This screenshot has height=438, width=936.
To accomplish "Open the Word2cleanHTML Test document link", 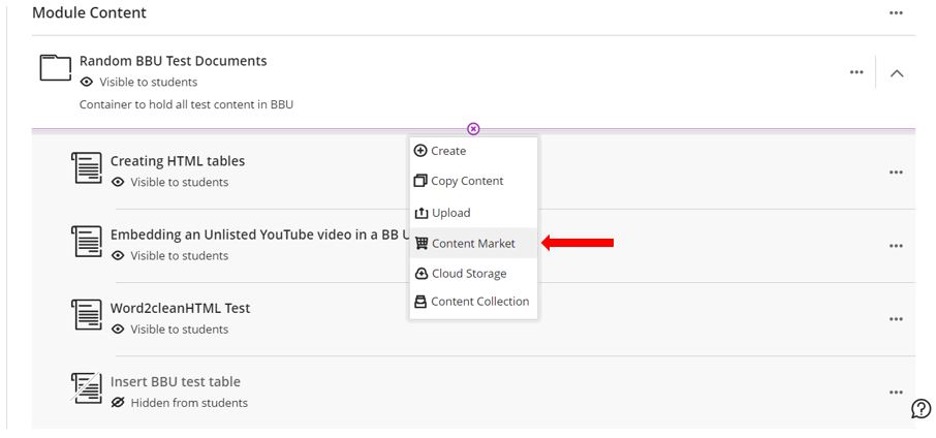I will (x=180, y=308).
